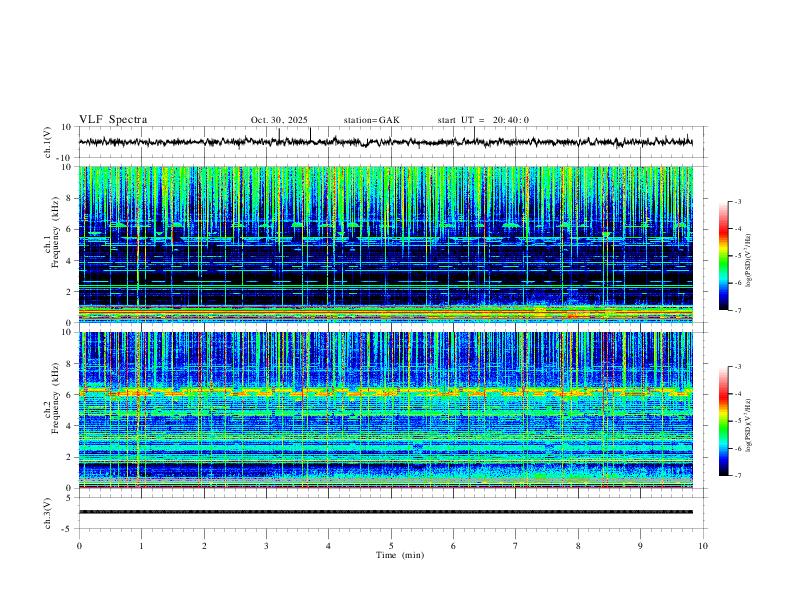Click the "3" tick on the time axis
Screen dimensions: 792x612
point(266,546)
